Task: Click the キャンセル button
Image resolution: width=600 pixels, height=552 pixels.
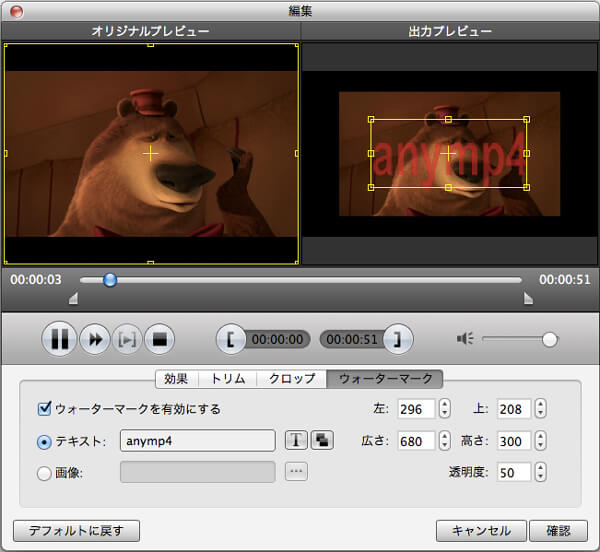Action: 481,531
